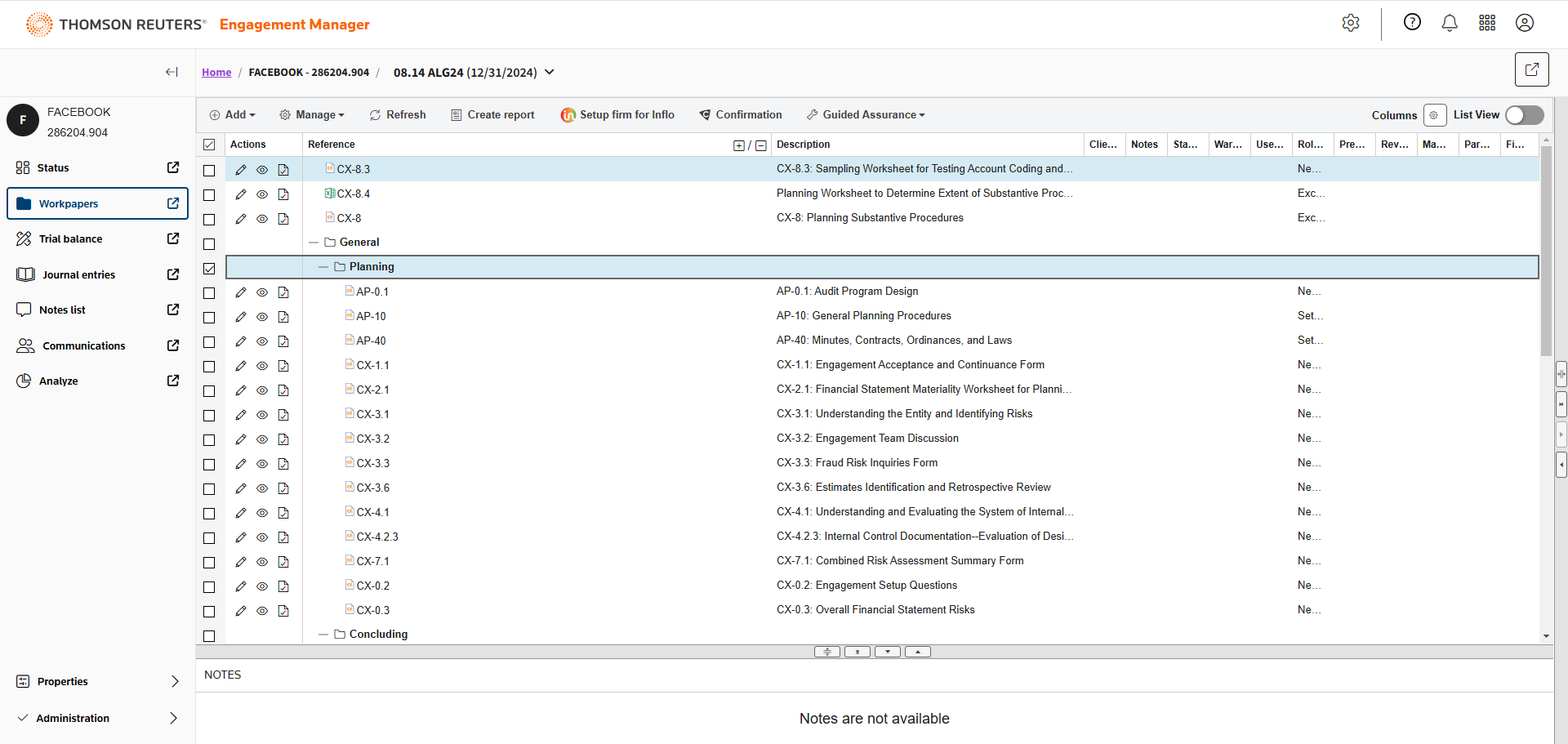Image resolution: width=1568 pixels, height=744 pixels.
Task: Open the apps grid launcher
Action: [1487, 23]
